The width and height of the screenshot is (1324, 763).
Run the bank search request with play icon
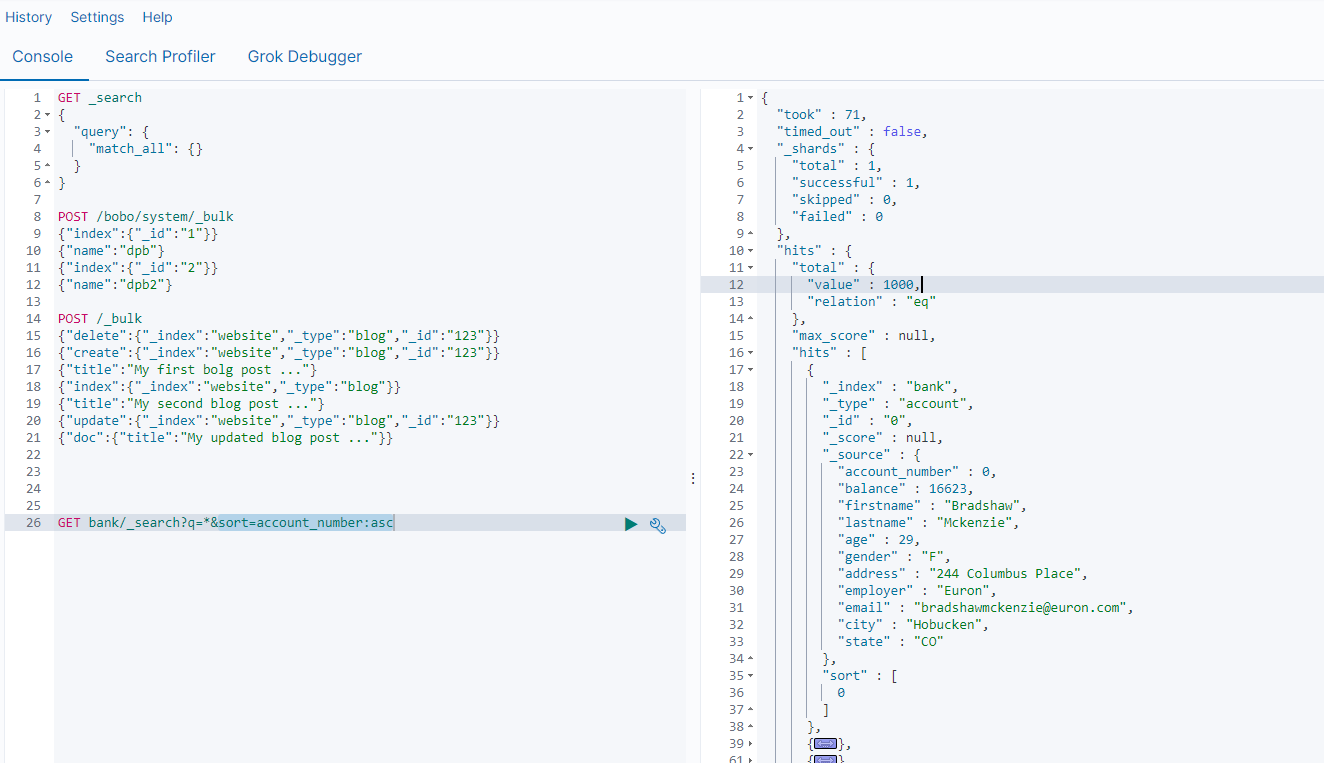(631, 523)
